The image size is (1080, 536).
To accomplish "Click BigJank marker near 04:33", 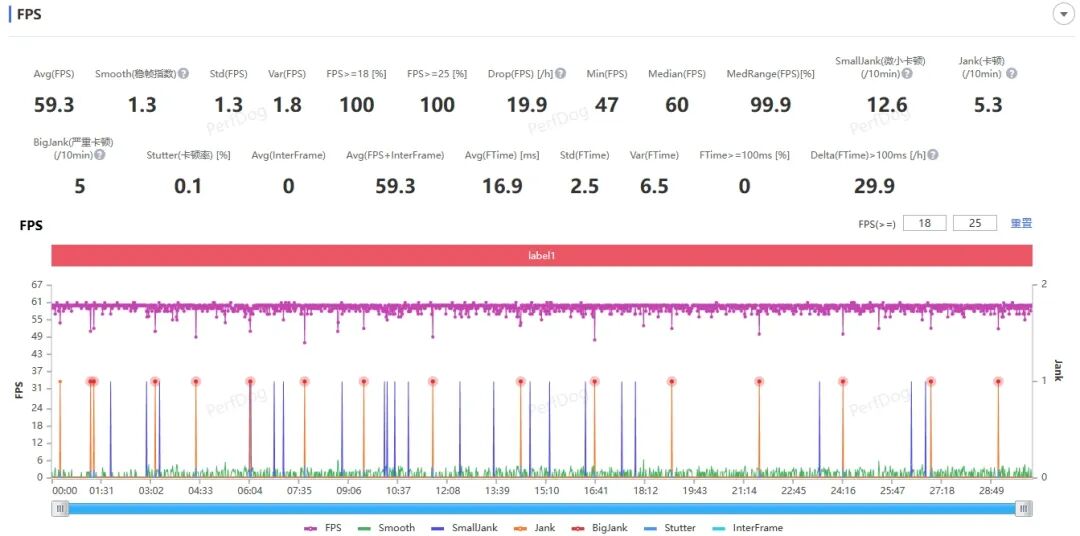I will coord(196,381).
